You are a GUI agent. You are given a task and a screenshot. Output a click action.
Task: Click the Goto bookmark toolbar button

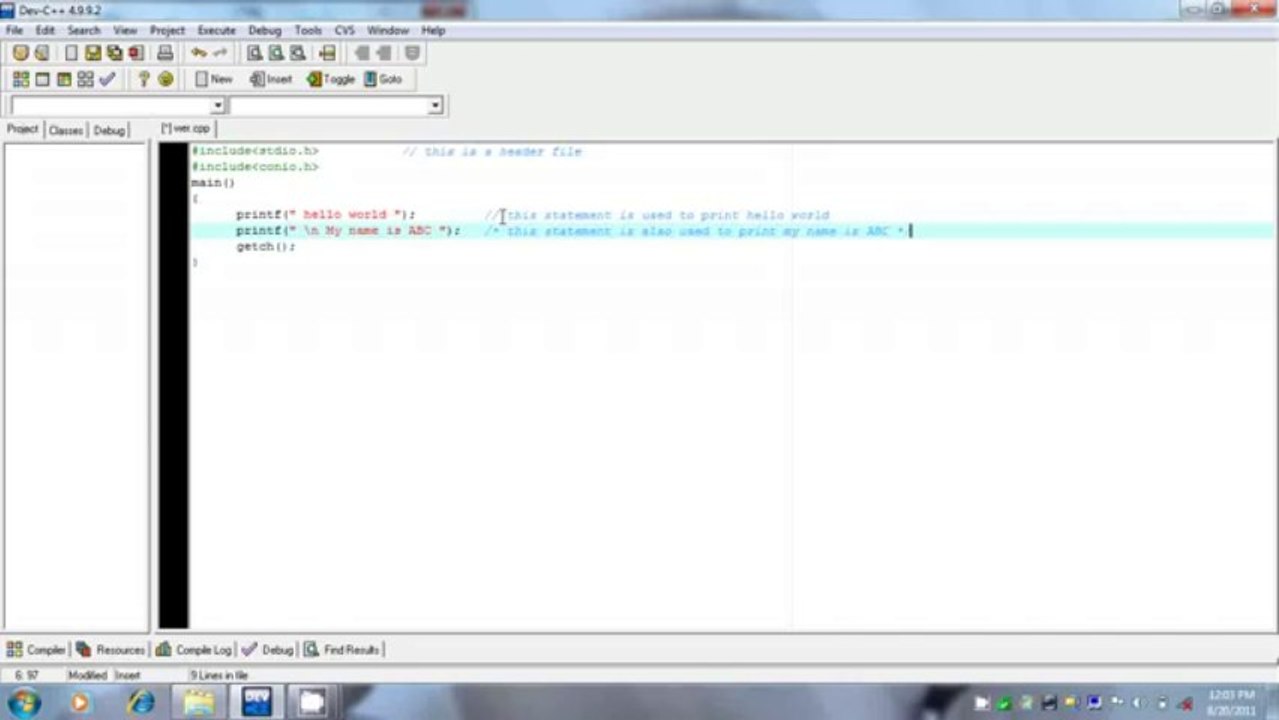point(383,79)
